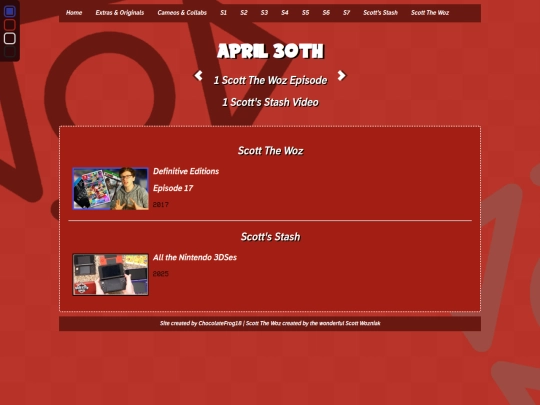This screenshot has width=540, height=405.
Task: Open Scott The Woz in the navigation bar
Action: (430, 13)
